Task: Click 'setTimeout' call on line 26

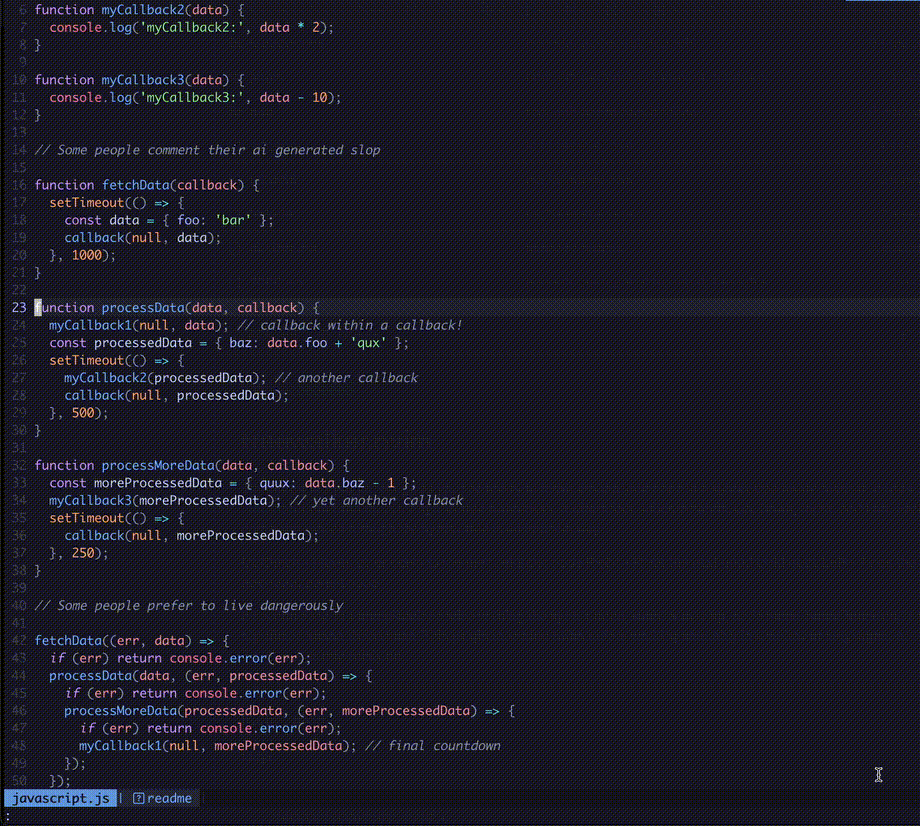Action: (x=87, y=360)
